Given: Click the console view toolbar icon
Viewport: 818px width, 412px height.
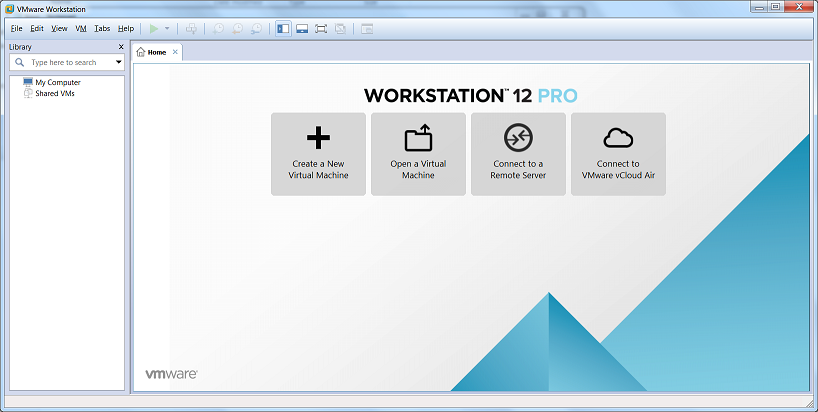Looking at the screenshot, I should click(x=367, y=29).
